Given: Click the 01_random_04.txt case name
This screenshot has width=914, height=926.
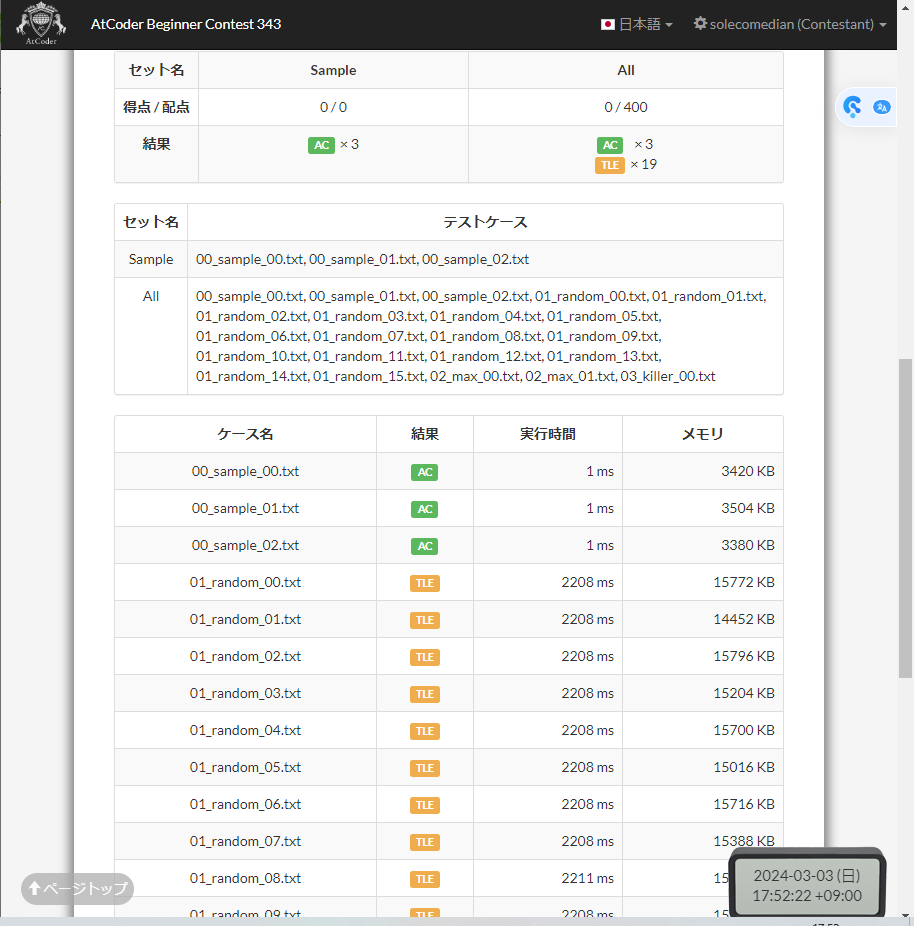Looking at the screenshot, I should point(245,730).
